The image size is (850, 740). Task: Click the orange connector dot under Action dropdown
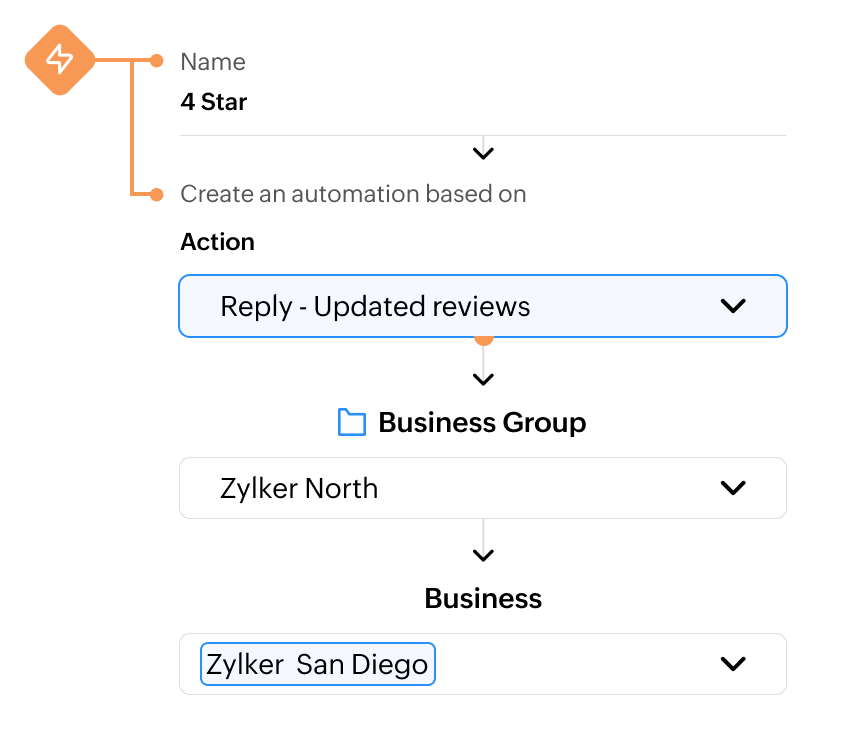click(483, 339)
